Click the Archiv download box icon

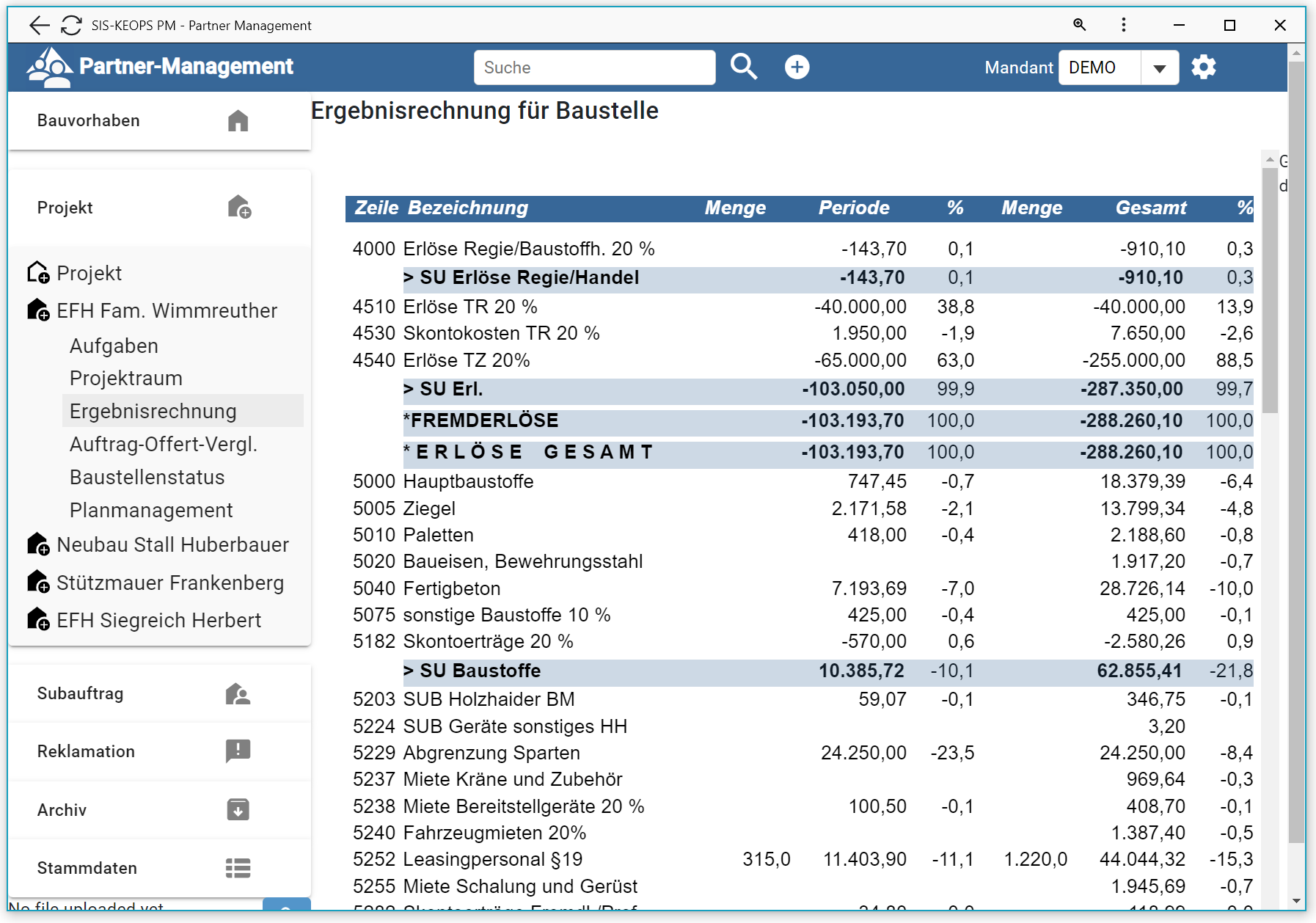238,809
